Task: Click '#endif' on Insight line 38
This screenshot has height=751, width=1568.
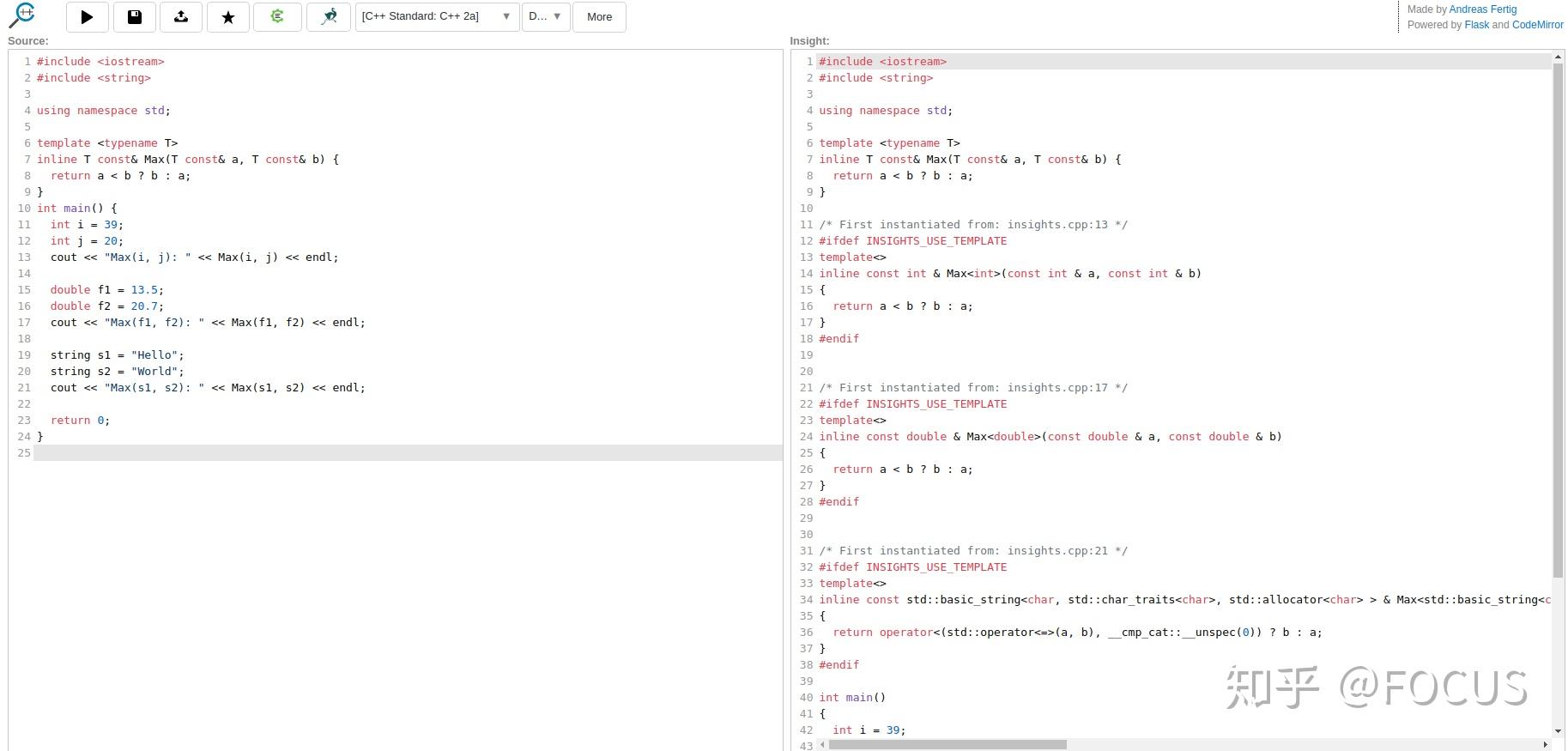Action: click(x=839, y=665)
